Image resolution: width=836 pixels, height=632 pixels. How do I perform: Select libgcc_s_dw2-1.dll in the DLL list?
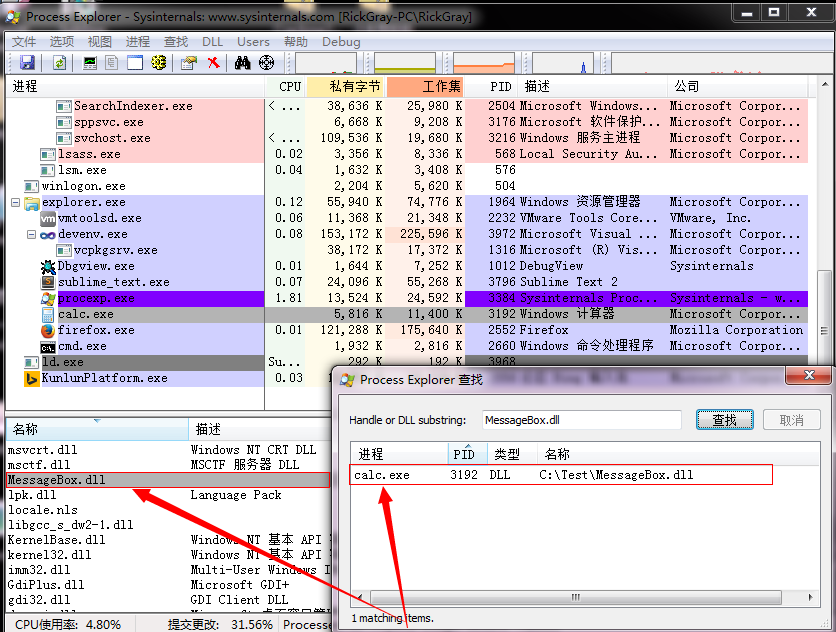pos(70,525)
